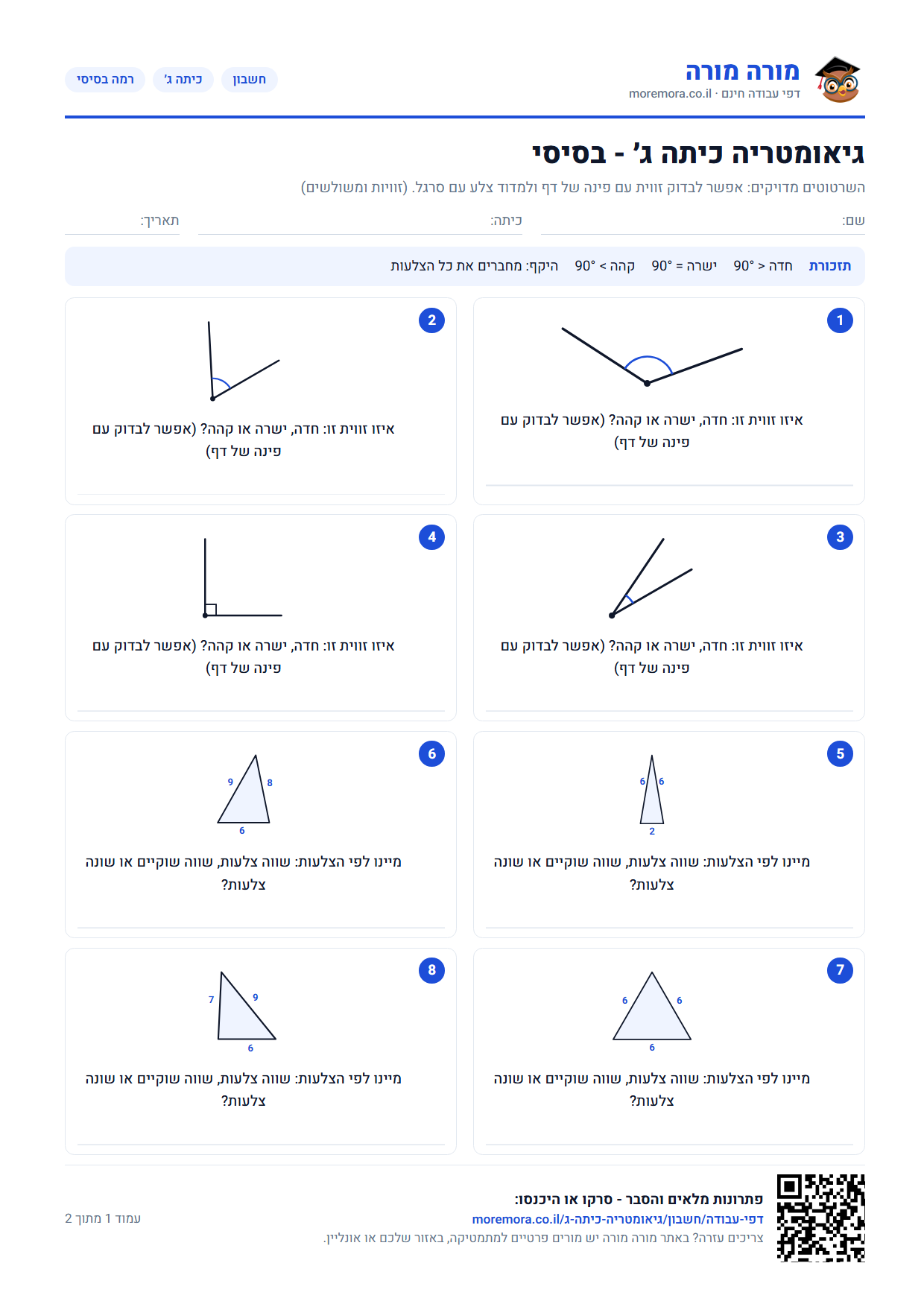This screenshot has width=924, height=1307.
Task: Click the blue number 8 badge
Action: pos(431,970)
